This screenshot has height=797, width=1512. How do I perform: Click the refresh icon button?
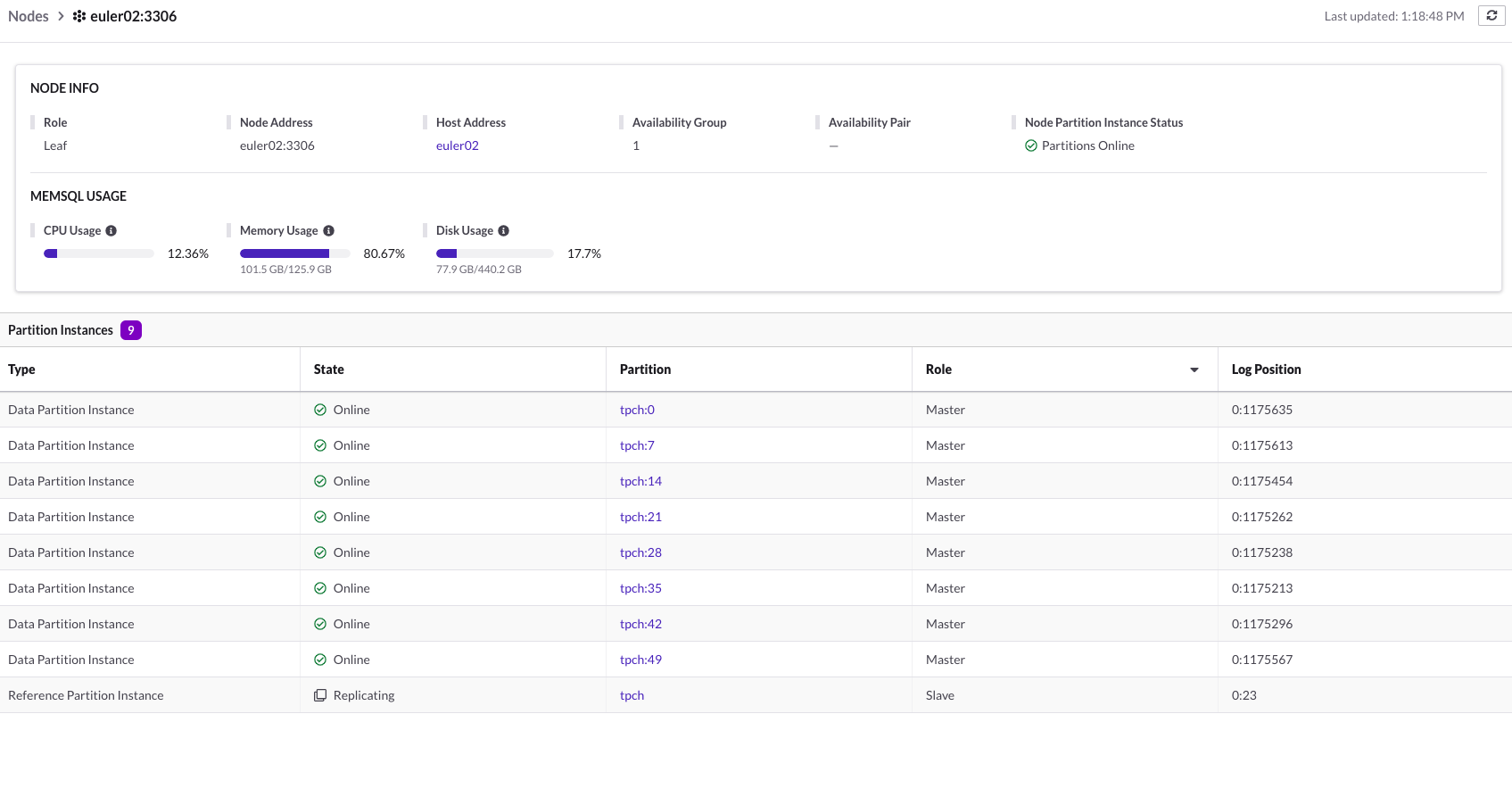(1491, 16)
